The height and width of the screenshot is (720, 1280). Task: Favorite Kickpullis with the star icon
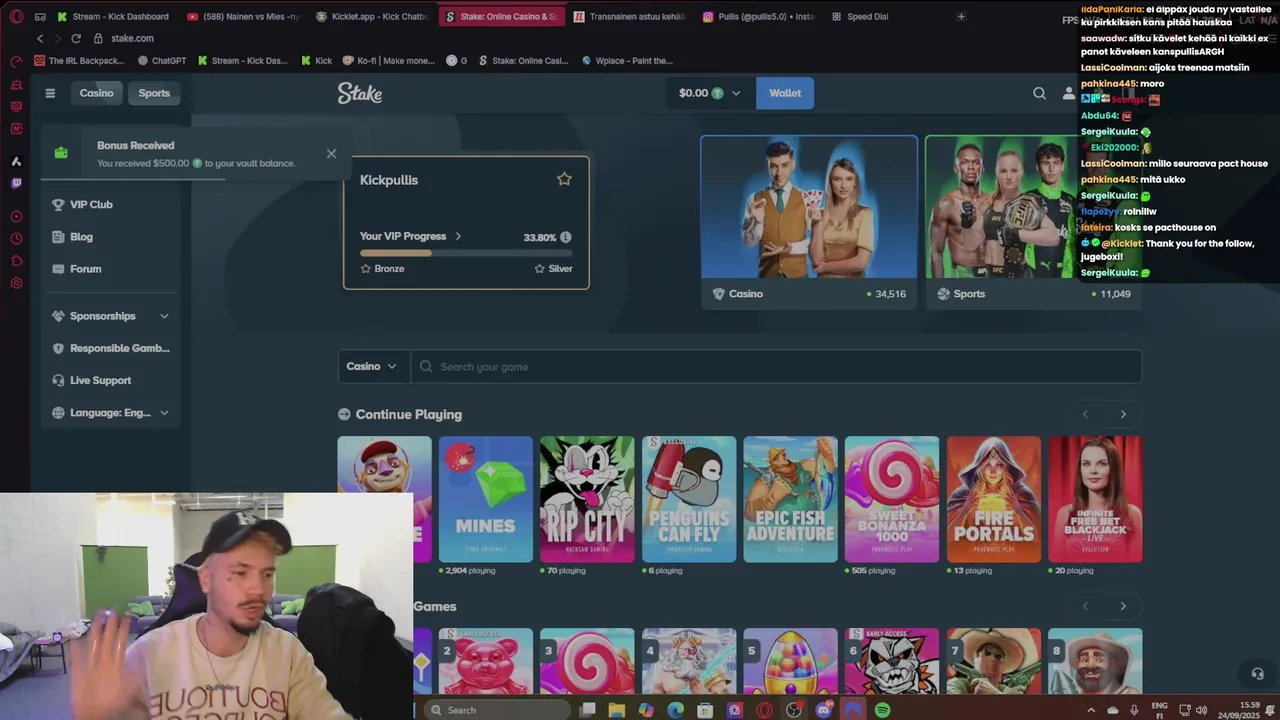pyautogui.click(x=564, y=179)
